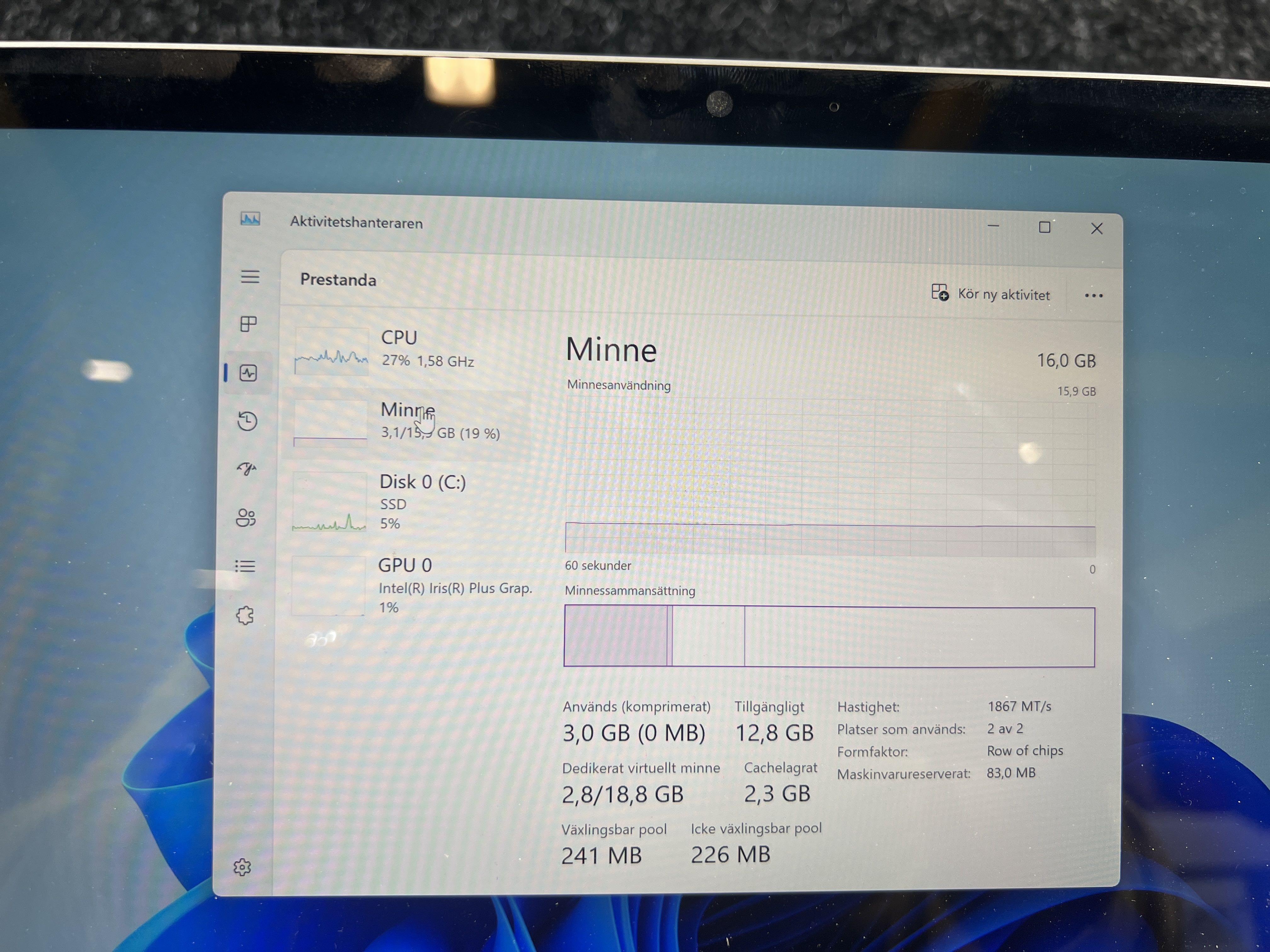1270x952 pixels.
Task: Click the Disk 0 mini graph thumbnail
Action: (x=329, y=502)
